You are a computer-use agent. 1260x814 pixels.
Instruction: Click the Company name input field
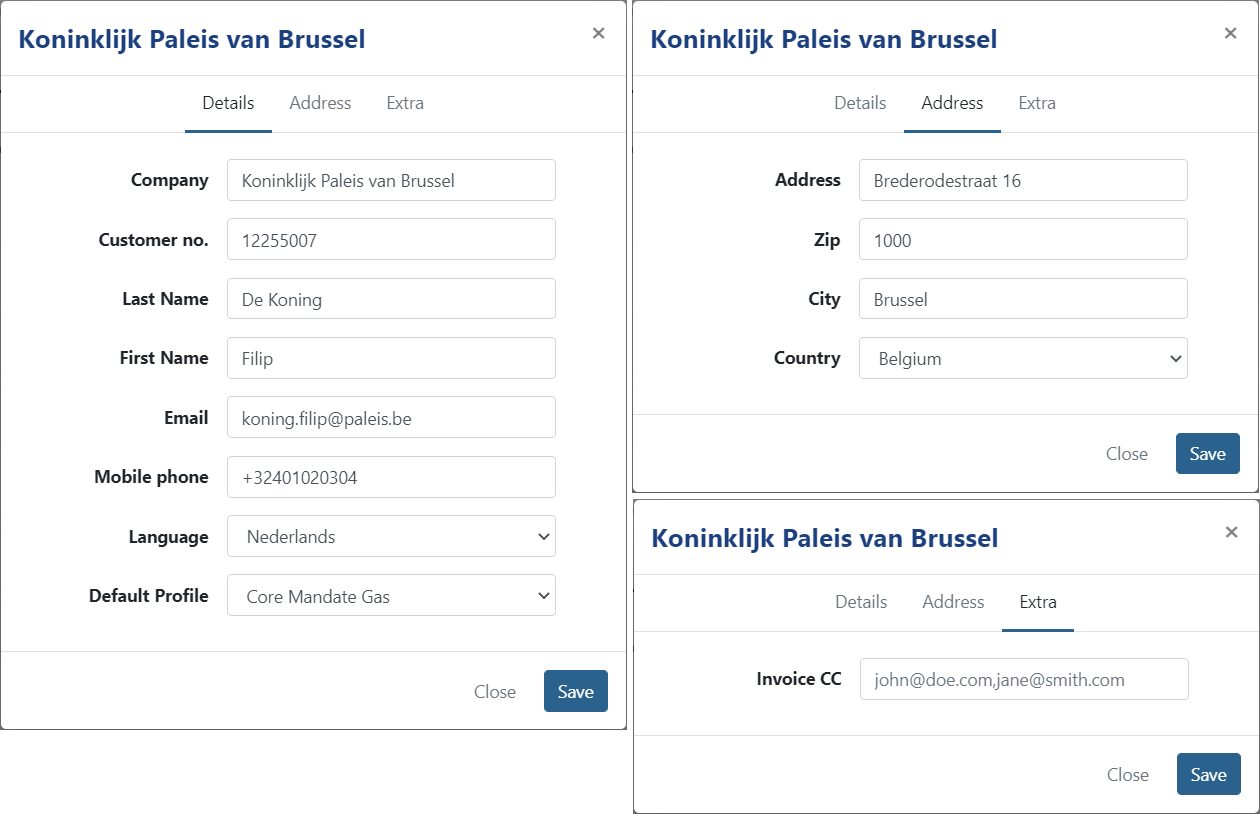391,181
